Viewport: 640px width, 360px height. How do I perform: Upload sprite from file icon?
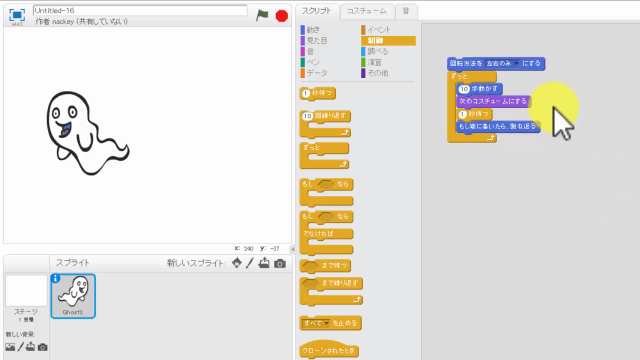coord(264,263)
